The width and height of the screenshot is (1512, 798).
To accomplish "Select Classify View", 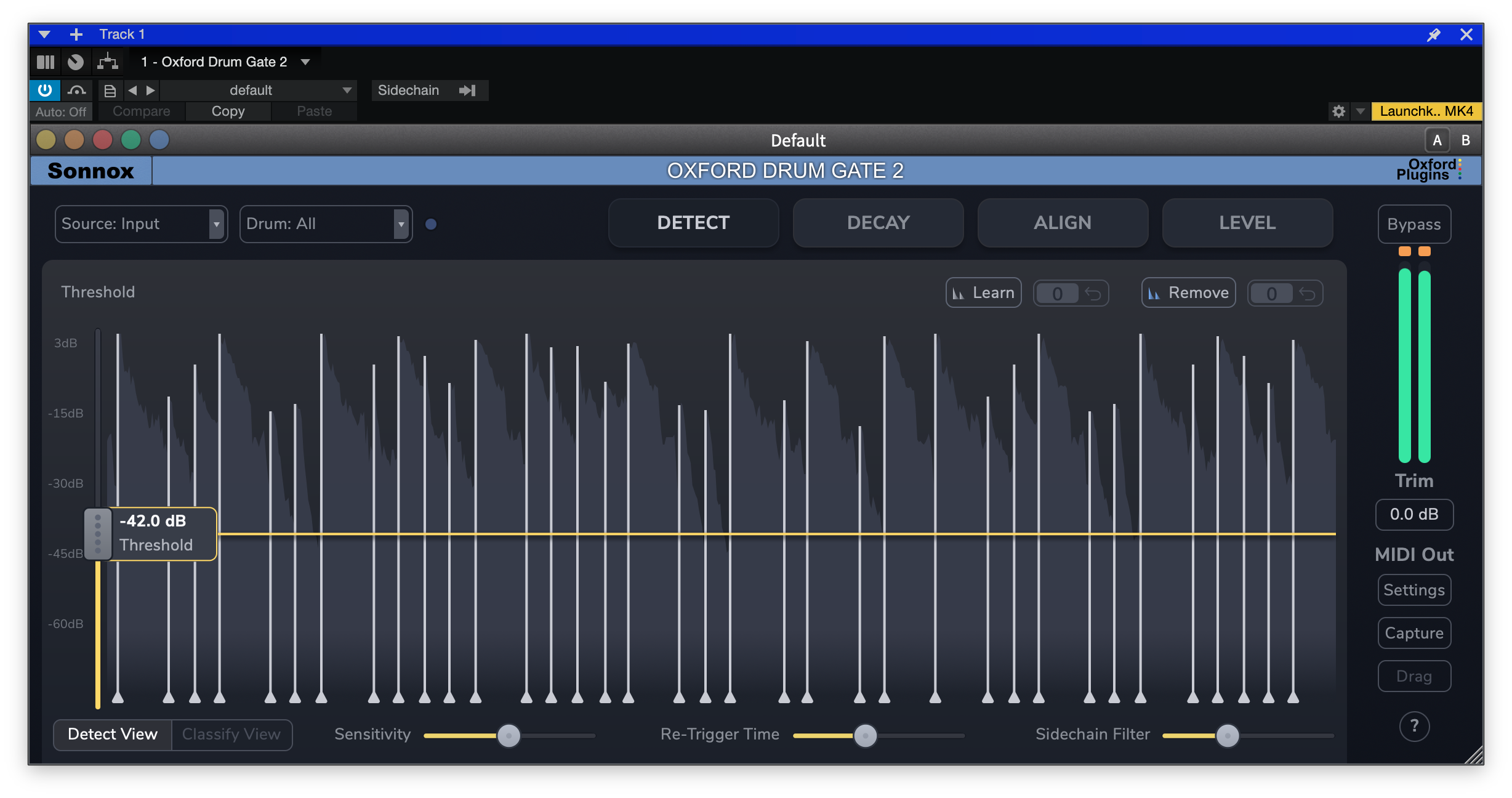I will [231, 735].
